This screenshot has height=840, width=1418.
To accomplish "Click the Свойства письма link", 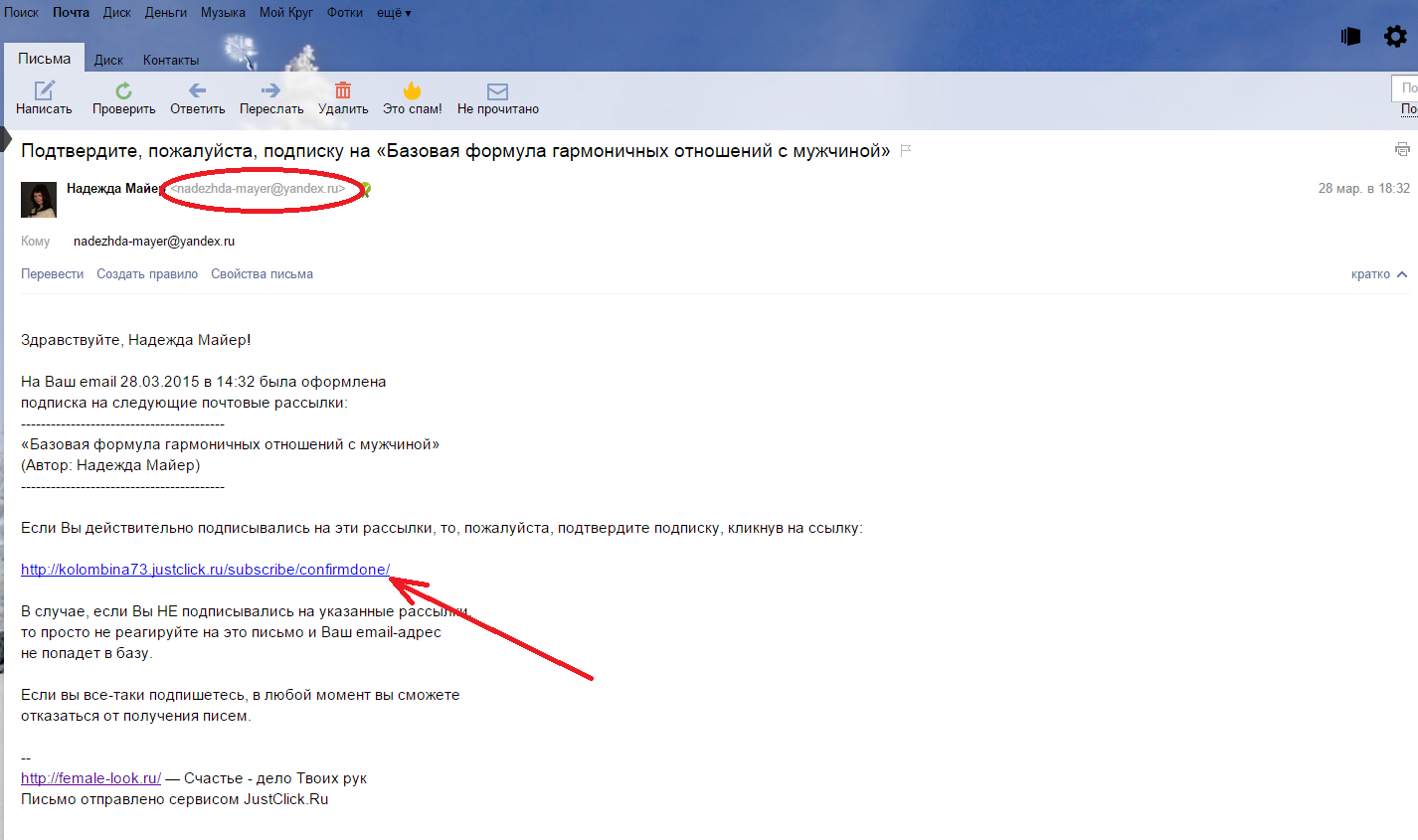I will point(262,274).
